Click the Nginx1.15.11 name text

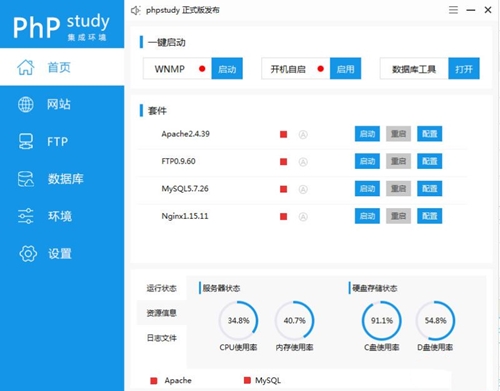[185, 216]
